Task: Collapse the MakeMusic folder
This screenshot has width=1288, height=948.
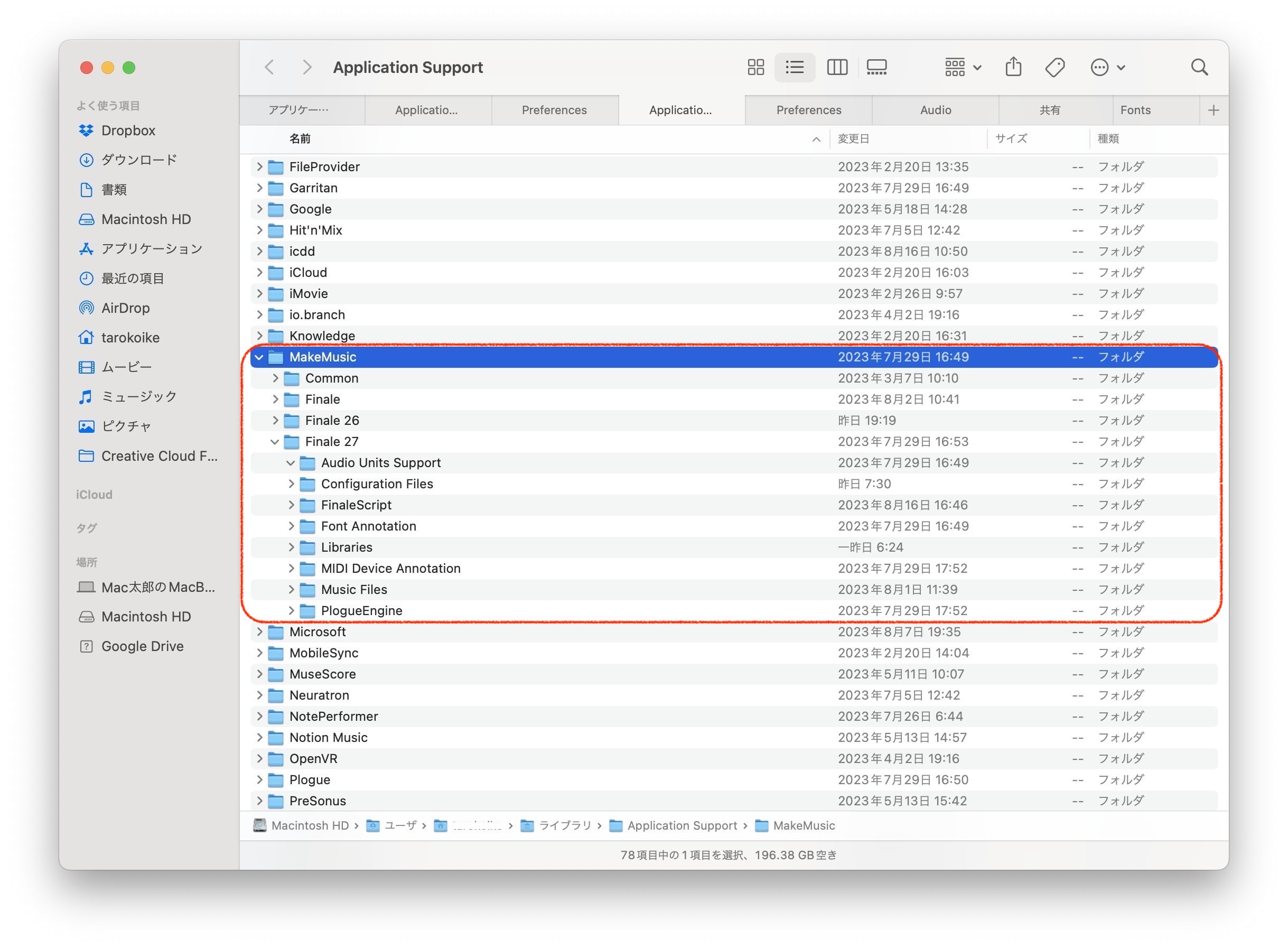Action: (x=259, y=357)
